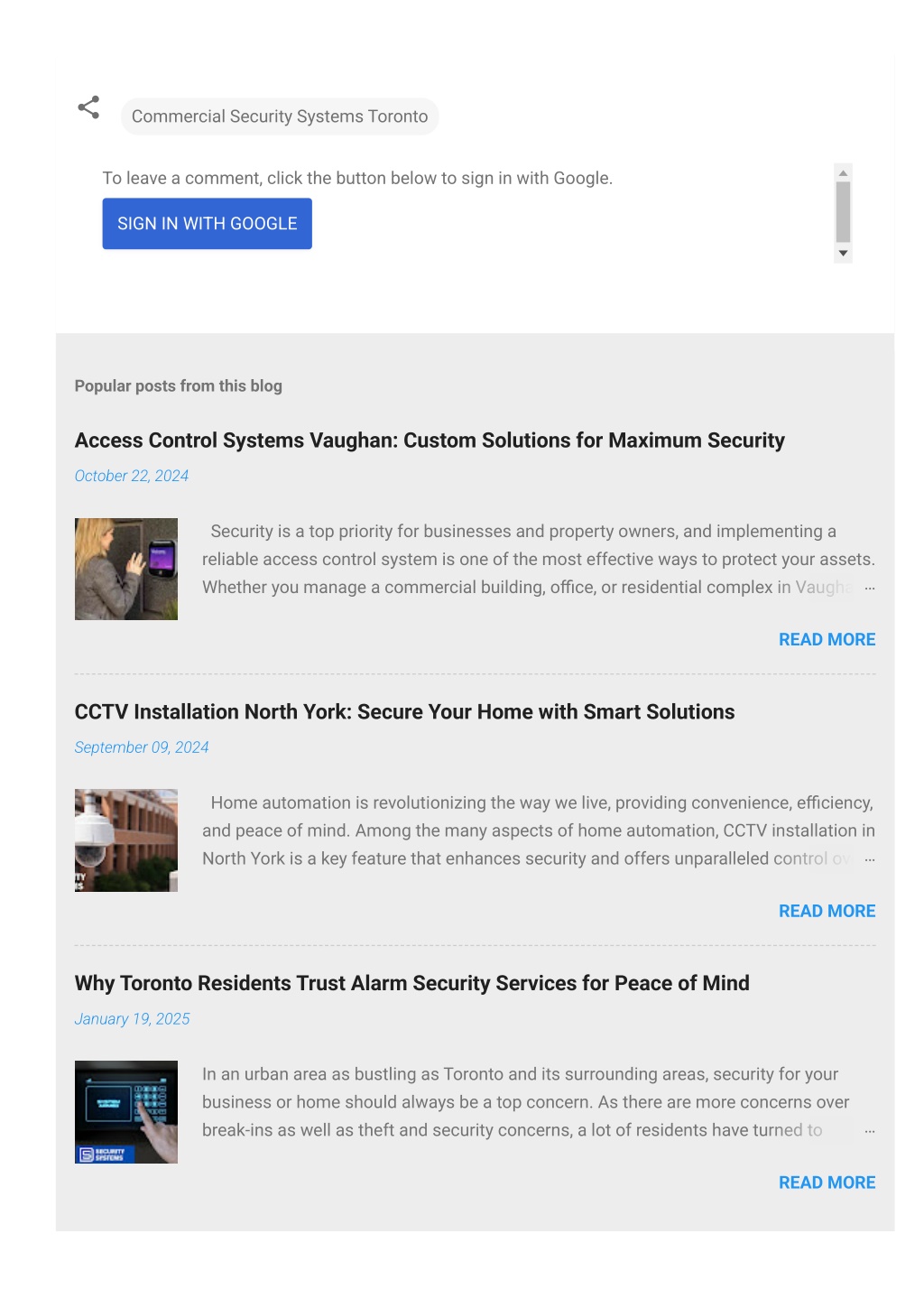Expand the CCTV post snippet ellipsis
The image size is (924, 1308).
(x=870, y=859)
